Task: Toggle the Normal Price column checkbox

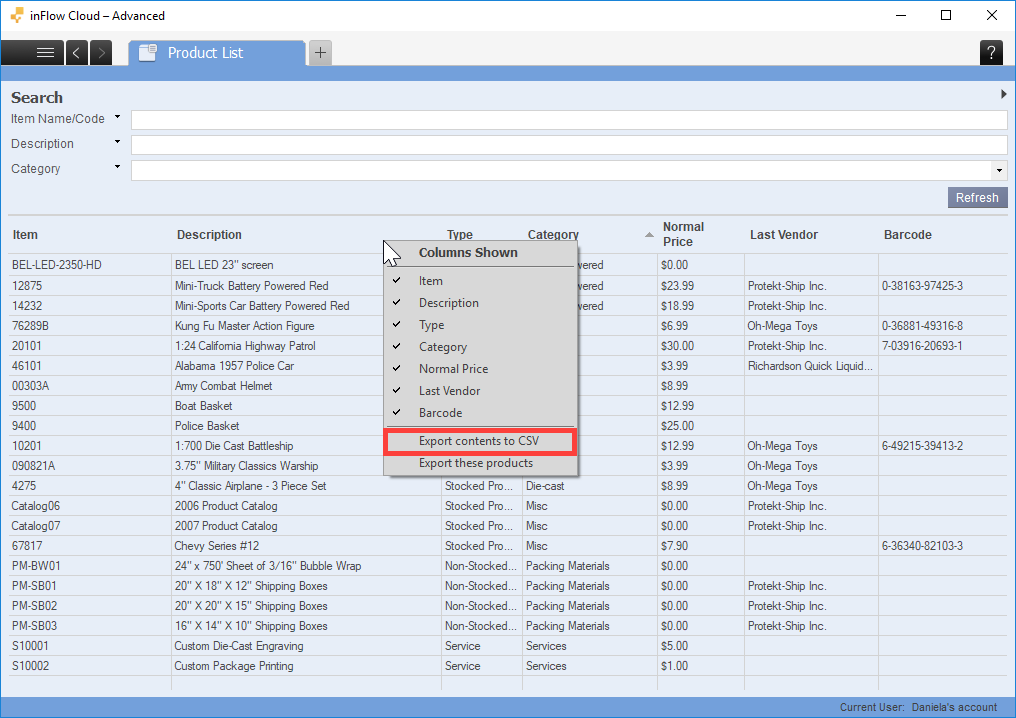Action: coord(397,369)
